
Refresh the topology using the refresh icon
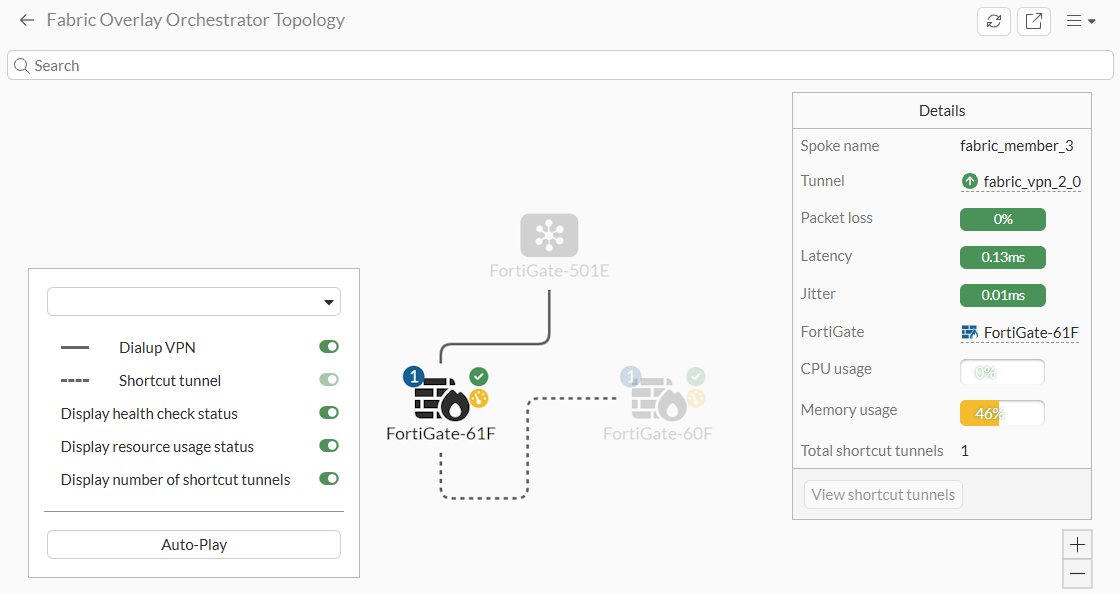click(x=993, y=20)
